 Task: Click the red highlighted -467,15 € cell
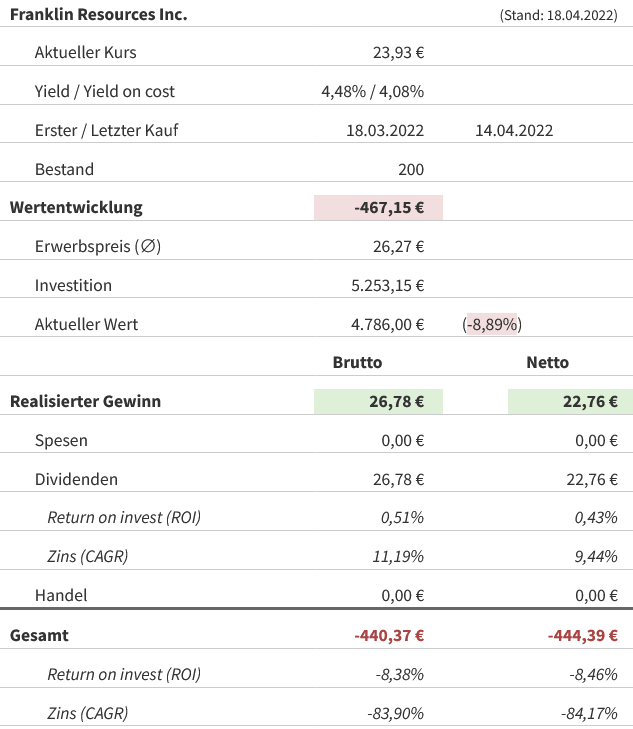point(378,208)
